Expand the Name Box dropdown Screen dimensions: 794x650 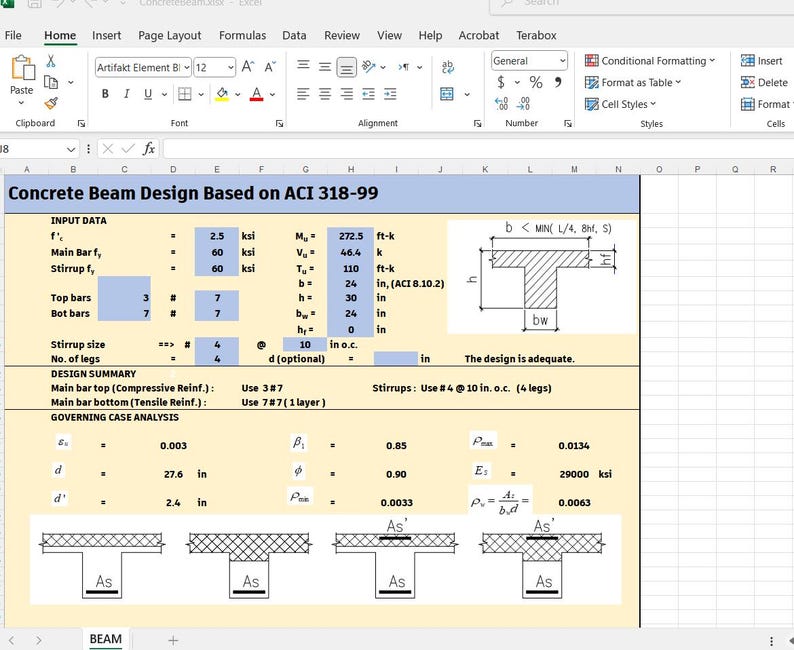tap(71, 149)
